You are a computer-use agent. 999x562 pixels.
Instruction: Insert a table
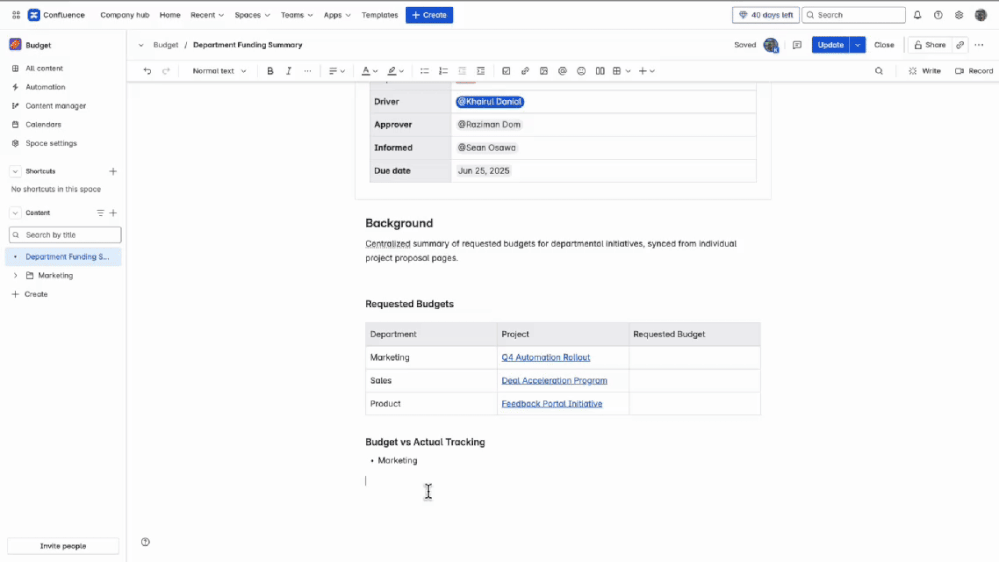(x=617, y=71)
